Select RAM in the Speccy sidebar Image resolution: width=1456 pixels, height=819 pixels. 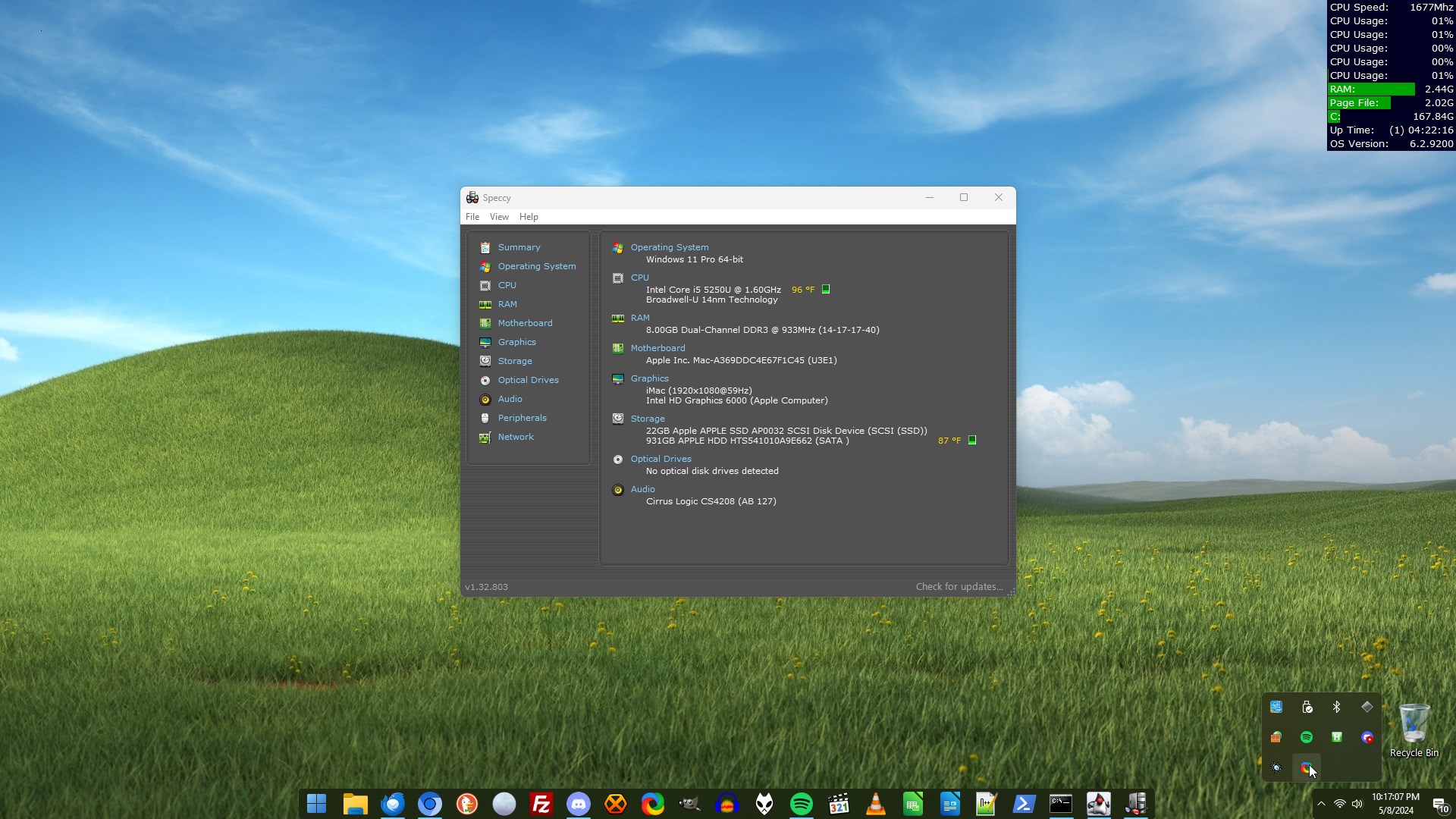click(507, 304)
